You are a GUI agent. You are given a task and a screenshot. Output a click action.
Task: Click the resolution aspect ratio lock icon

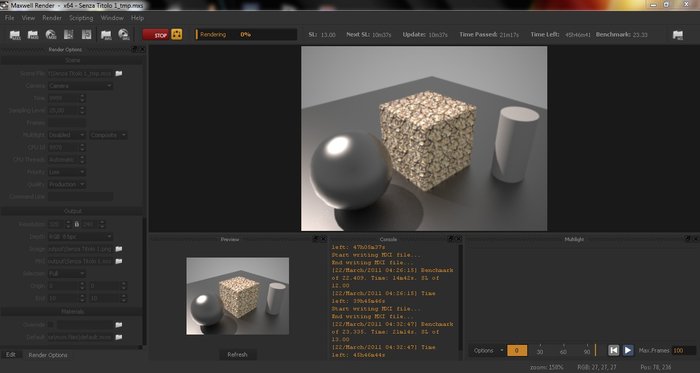click(77, 224)
